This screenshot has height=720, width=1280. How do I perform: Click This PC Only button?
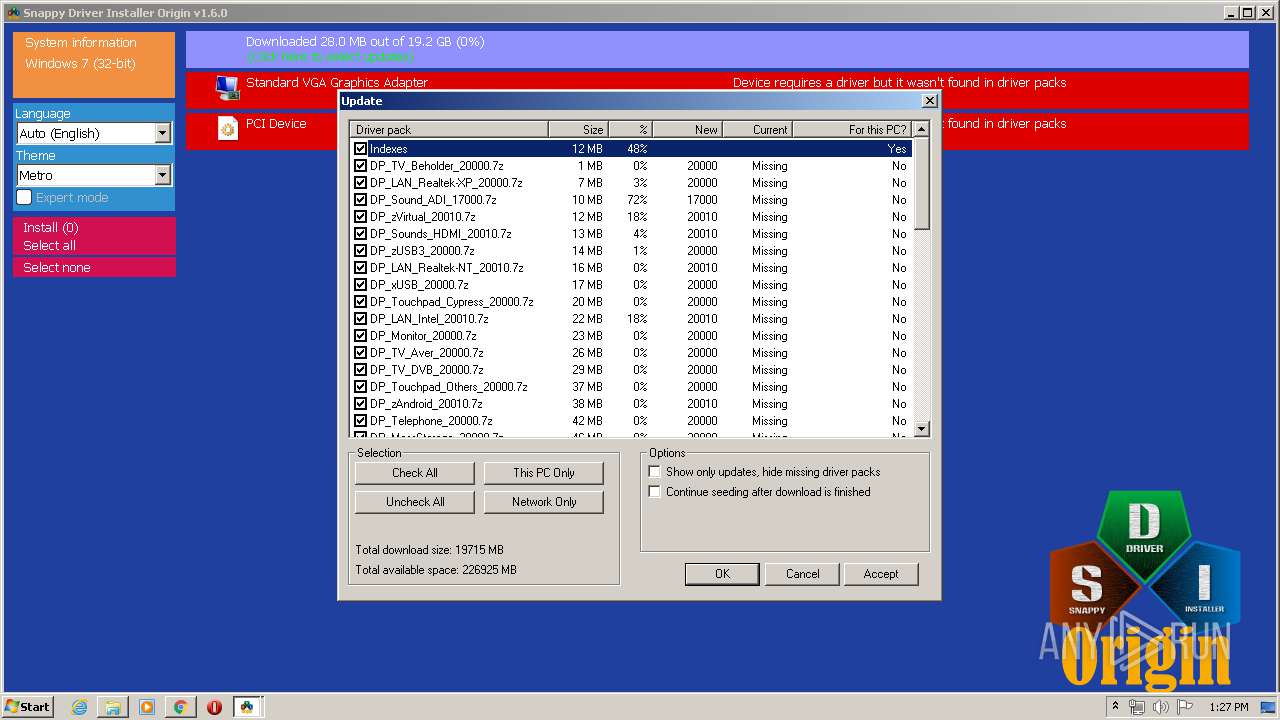[544, 473]
